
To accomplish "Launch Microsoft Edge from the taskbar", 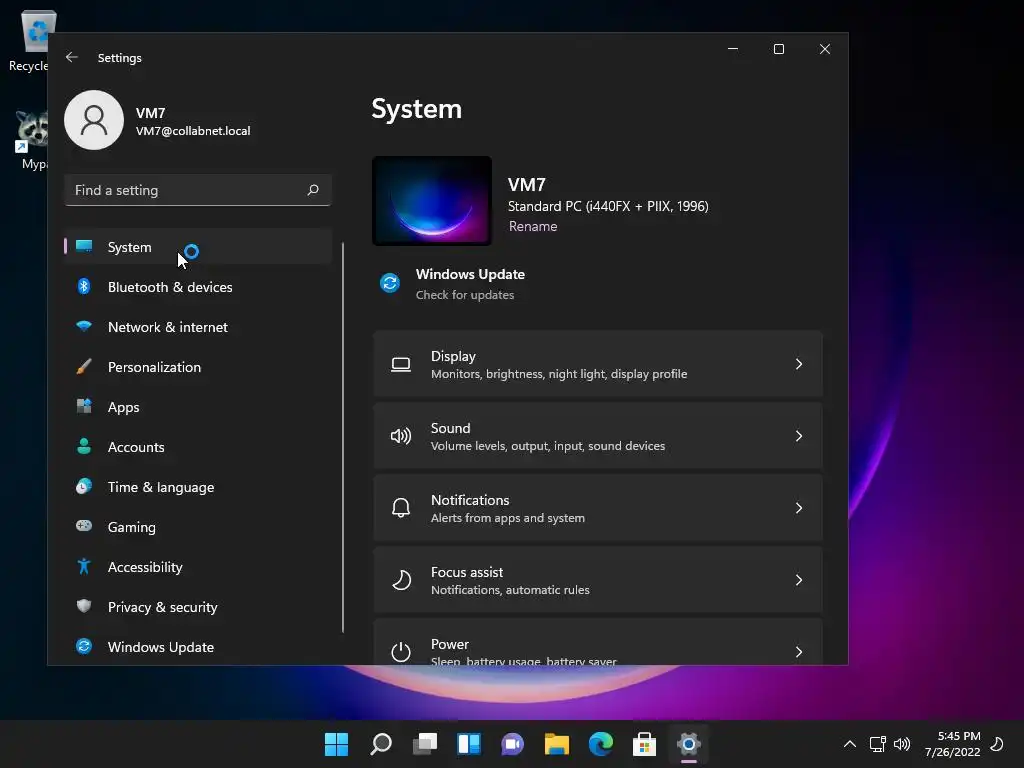I will (601, 744).
